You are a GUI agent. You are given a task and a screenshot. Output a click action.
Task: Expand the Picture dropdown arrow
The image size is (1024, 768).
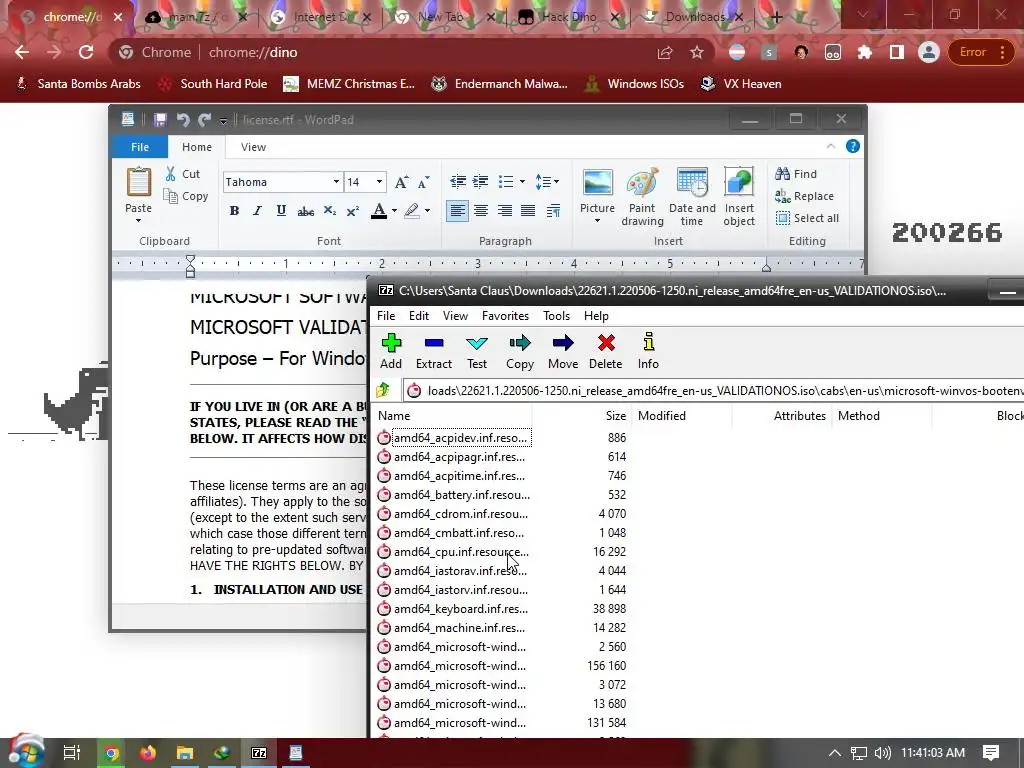point(597,221)
